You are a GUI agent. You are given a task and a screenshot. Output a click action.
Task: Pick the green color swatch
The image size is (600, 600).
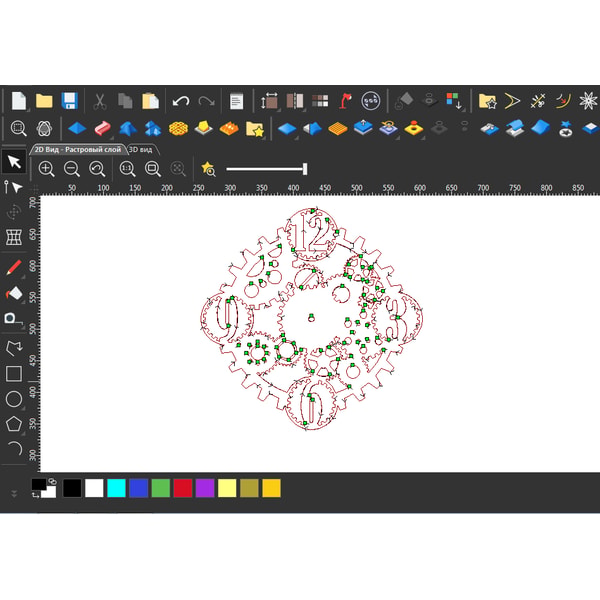[161, 488]
